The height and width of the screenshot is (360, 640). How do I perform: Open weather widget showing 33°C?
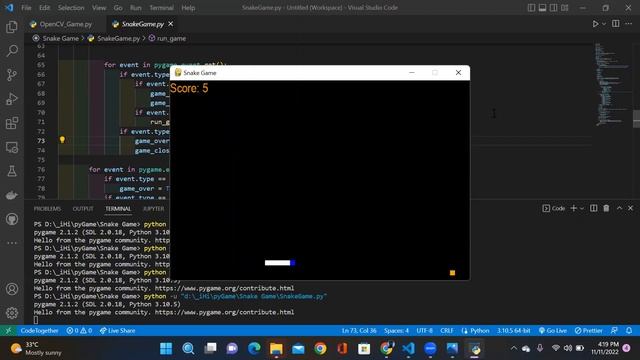click(37, 349)
